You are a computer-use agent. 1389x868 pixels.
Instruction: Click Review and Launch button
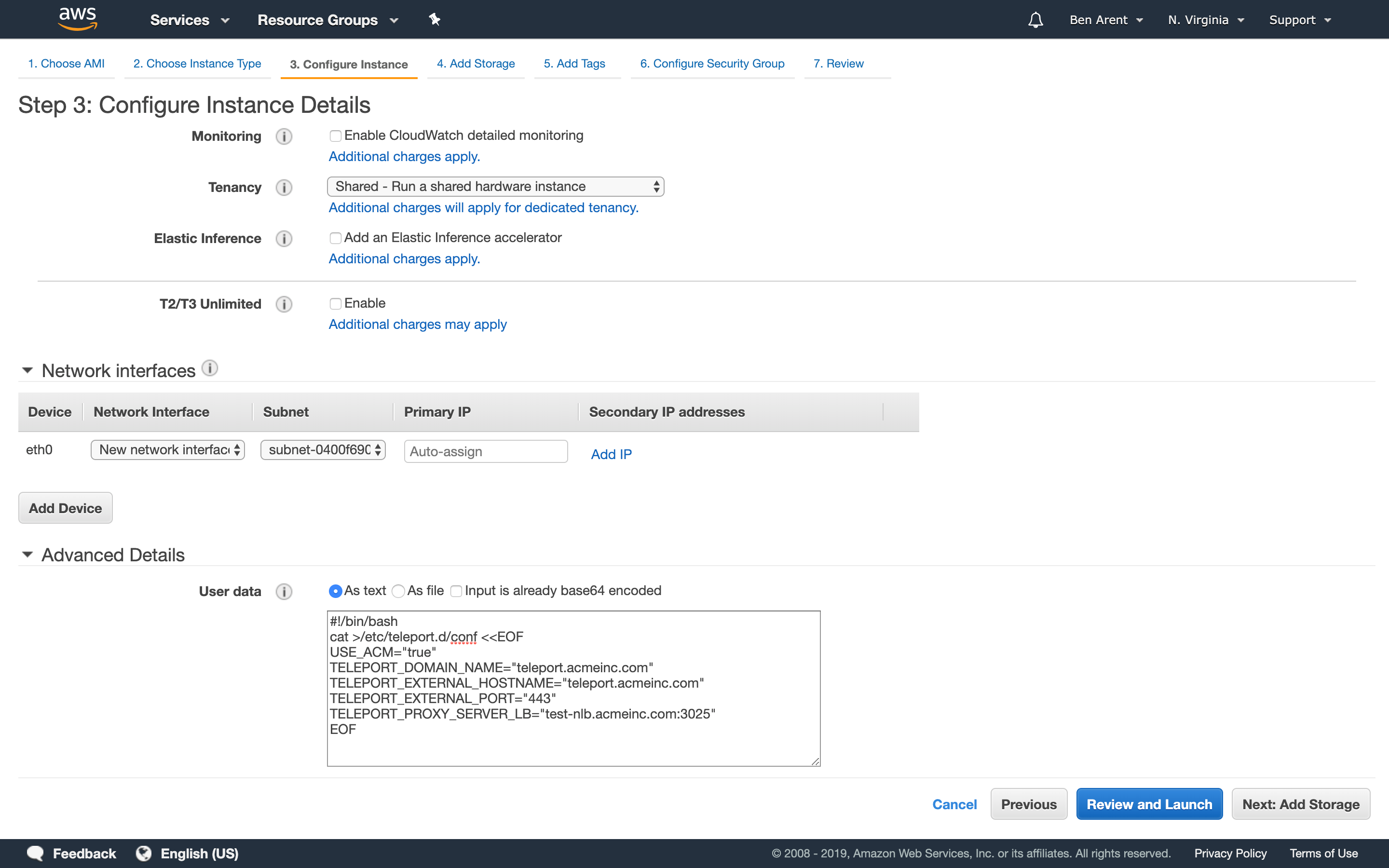[1150, 804]
